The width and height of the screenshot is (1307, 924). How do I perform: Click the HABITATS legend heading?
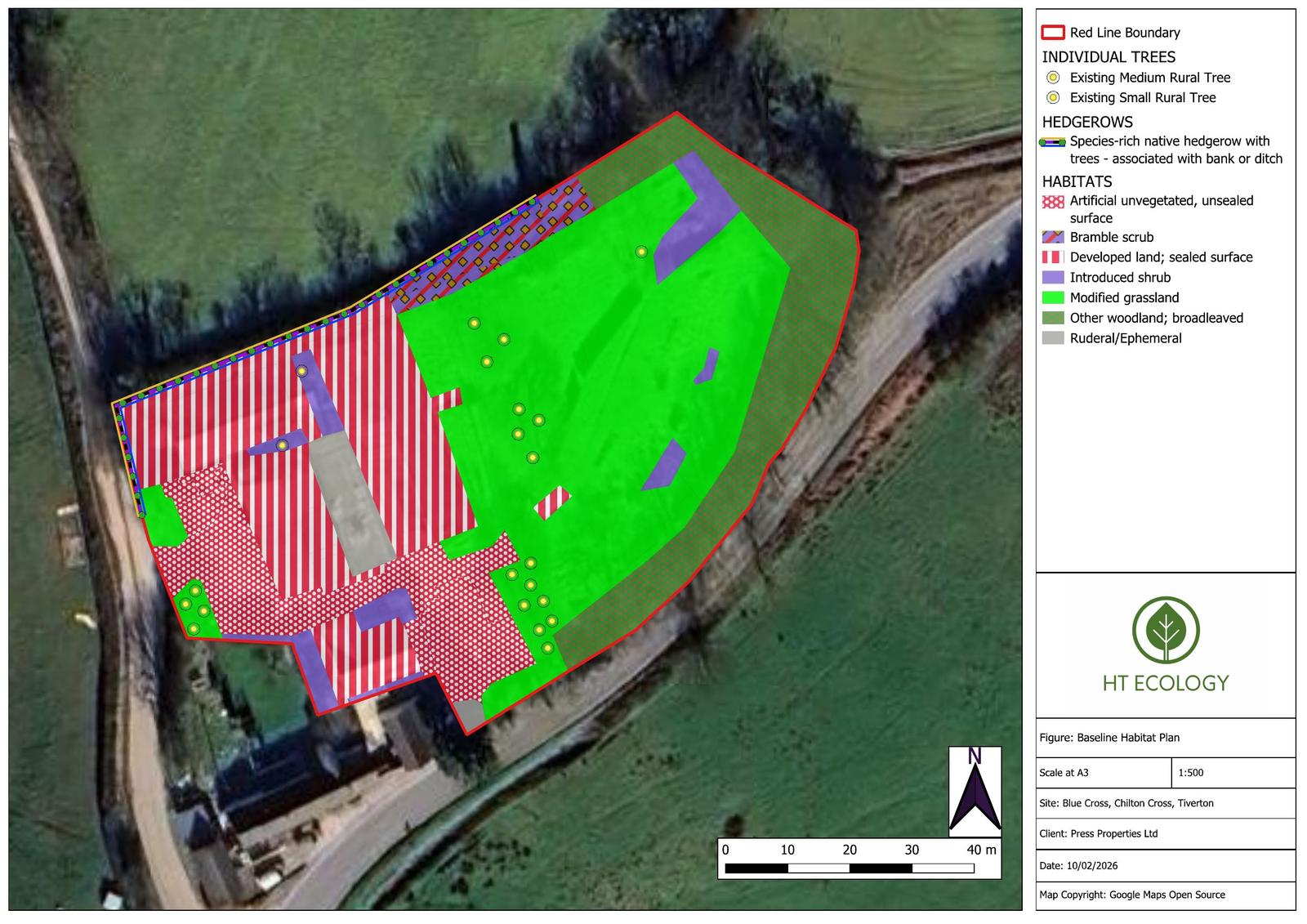click(x=1077, y=181)
